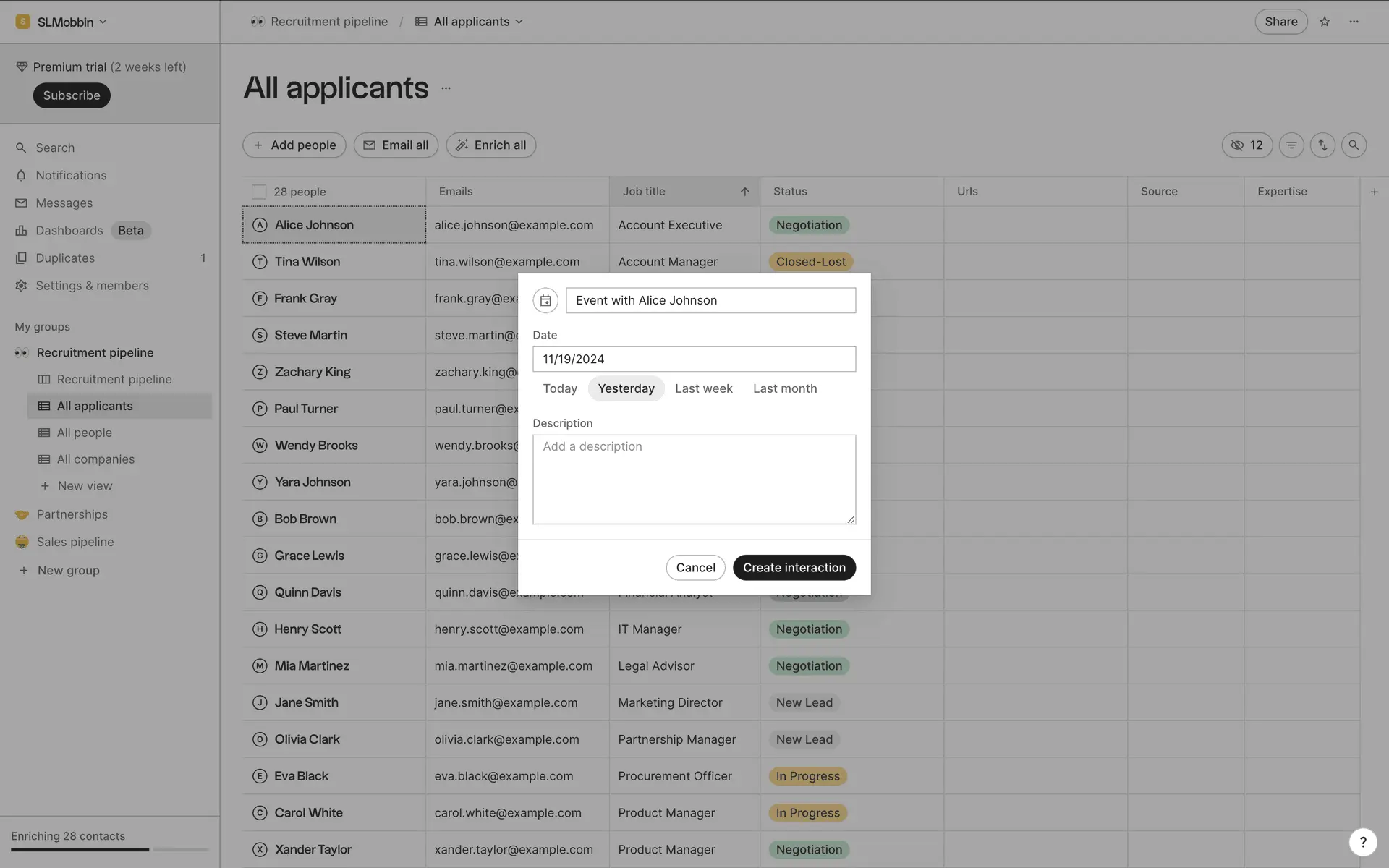Add a column with plus icon
The image size is (1389, 868).
tap(1375, 192)
